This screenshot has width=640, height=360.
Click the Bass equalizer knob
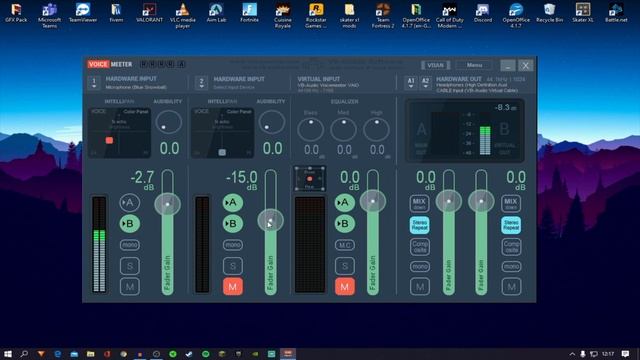pos(311,129)
